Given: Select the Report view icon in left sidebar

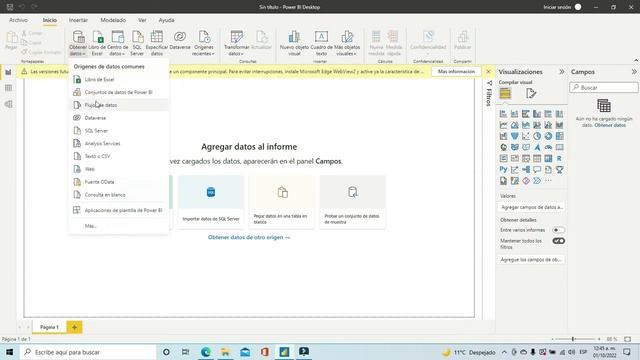Looking at the screenshot, I should pyautogui.click(x=8, y=72).
